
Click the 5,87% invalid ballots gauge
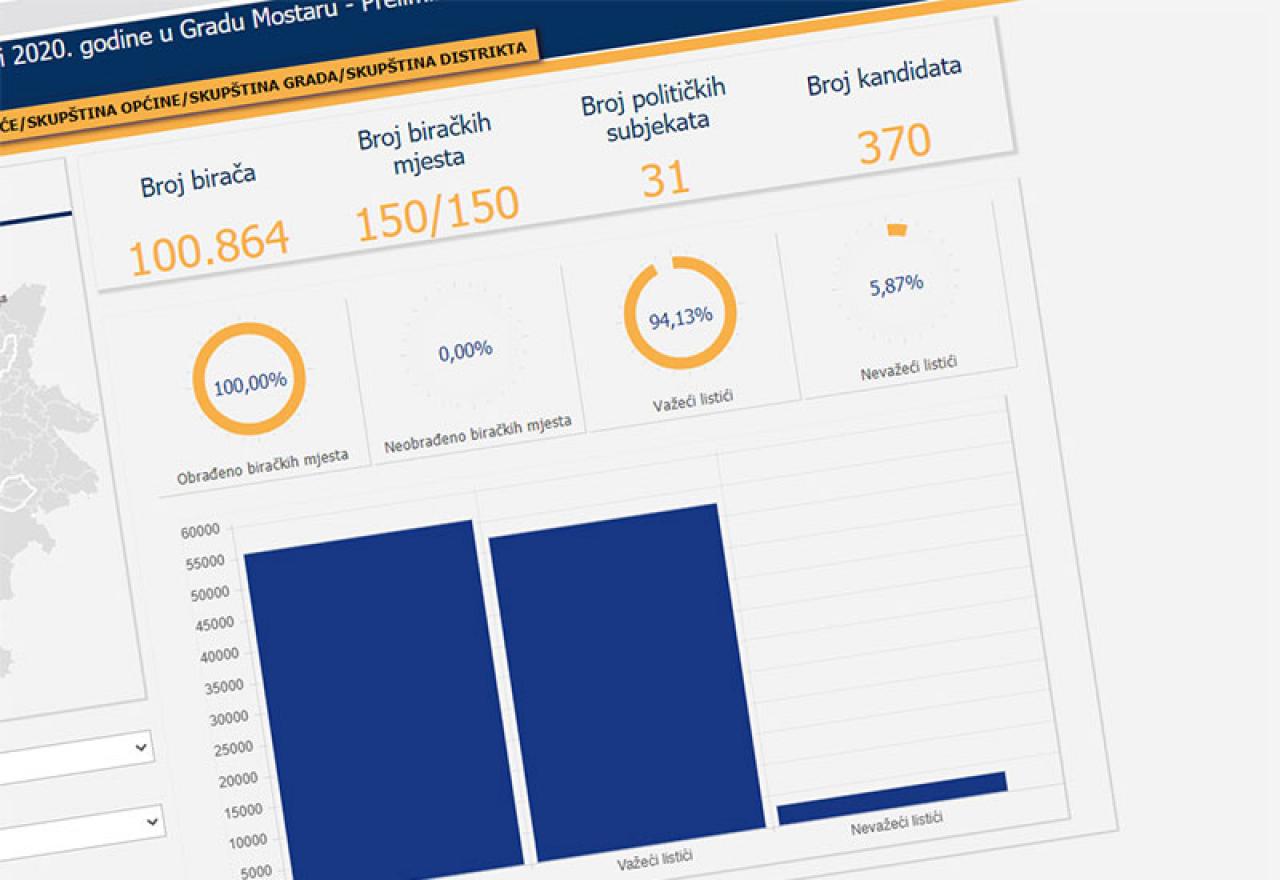coord(896,285)
